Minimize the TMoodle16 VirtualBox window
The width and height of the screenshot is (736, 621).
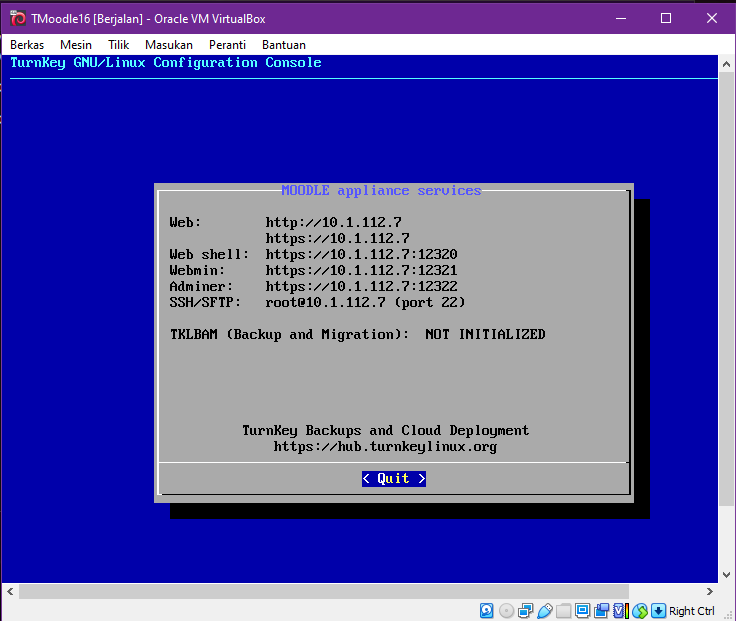click(621, 18)
